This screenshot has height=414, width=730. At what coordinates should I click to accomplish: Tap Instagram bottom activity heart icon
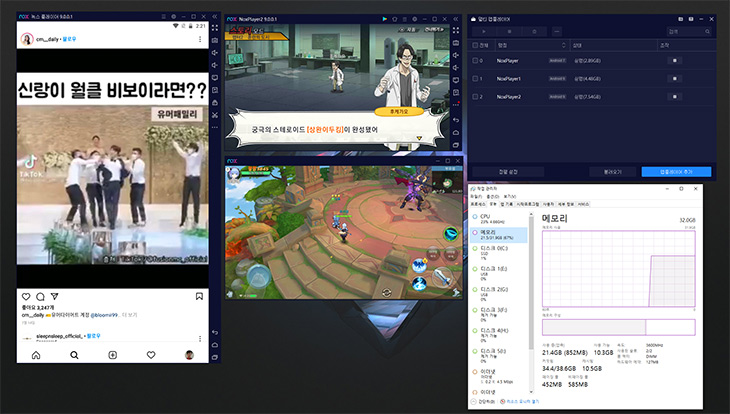pos(151,355)
